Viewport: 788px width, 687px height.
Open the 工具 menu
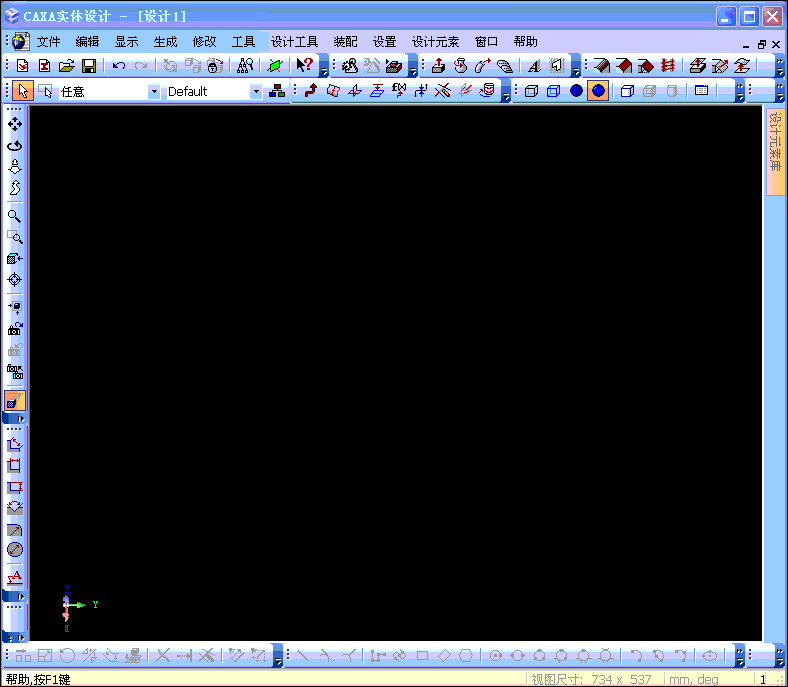[243, 42]
